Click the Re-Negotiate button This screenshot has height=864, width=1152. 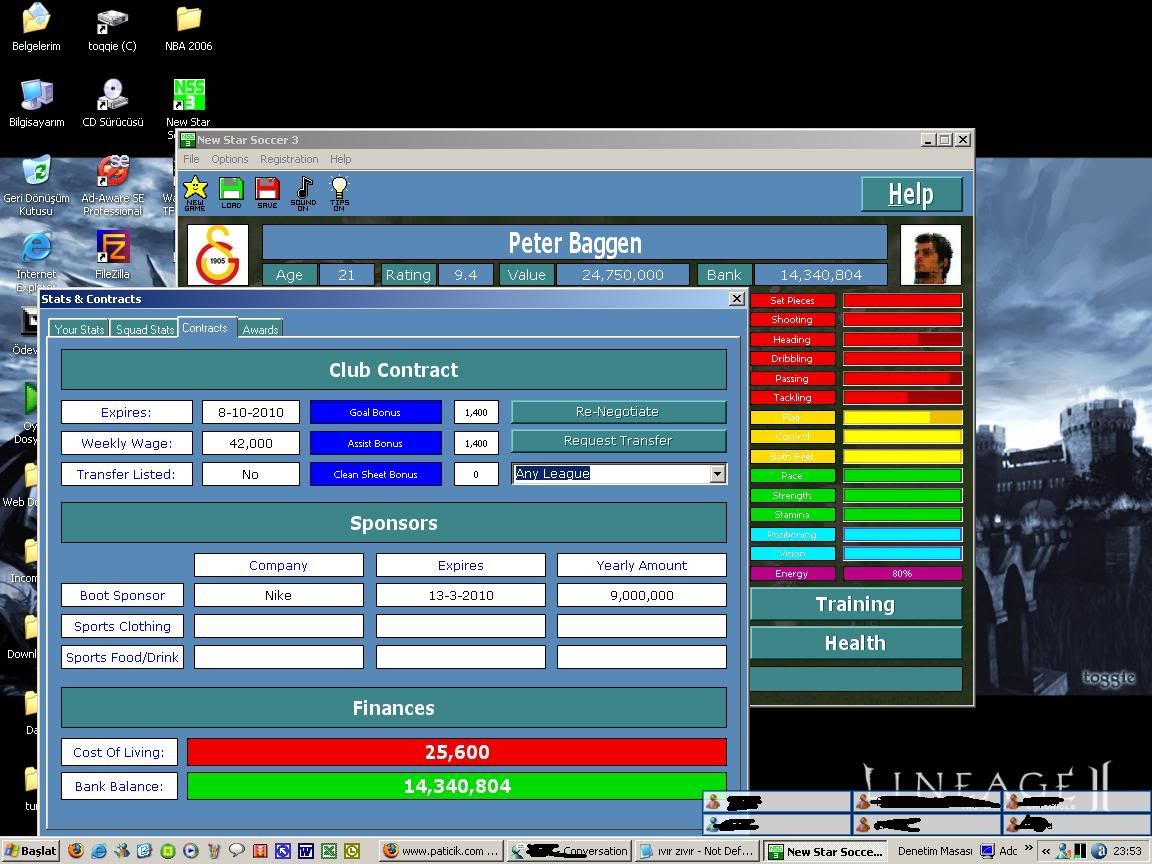pos(618,411)
